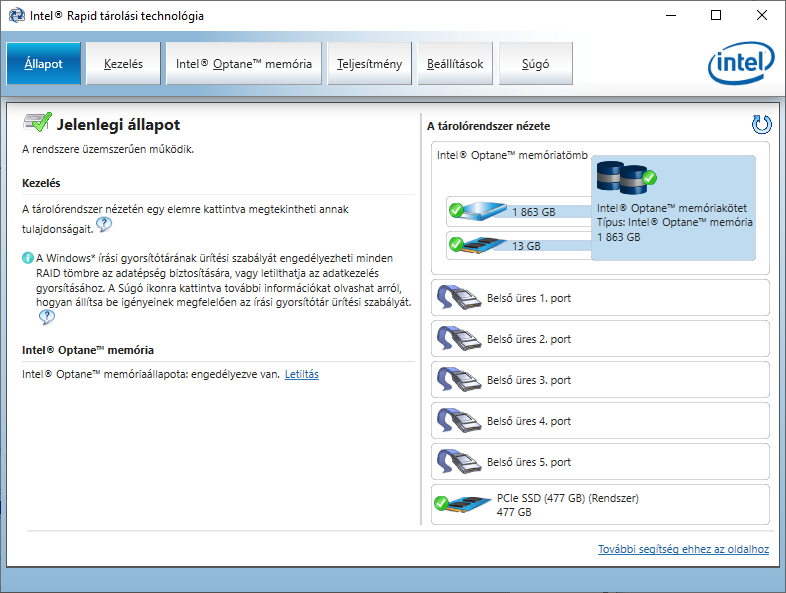Select the 13 GB Optane module icon

click(477, 245)
